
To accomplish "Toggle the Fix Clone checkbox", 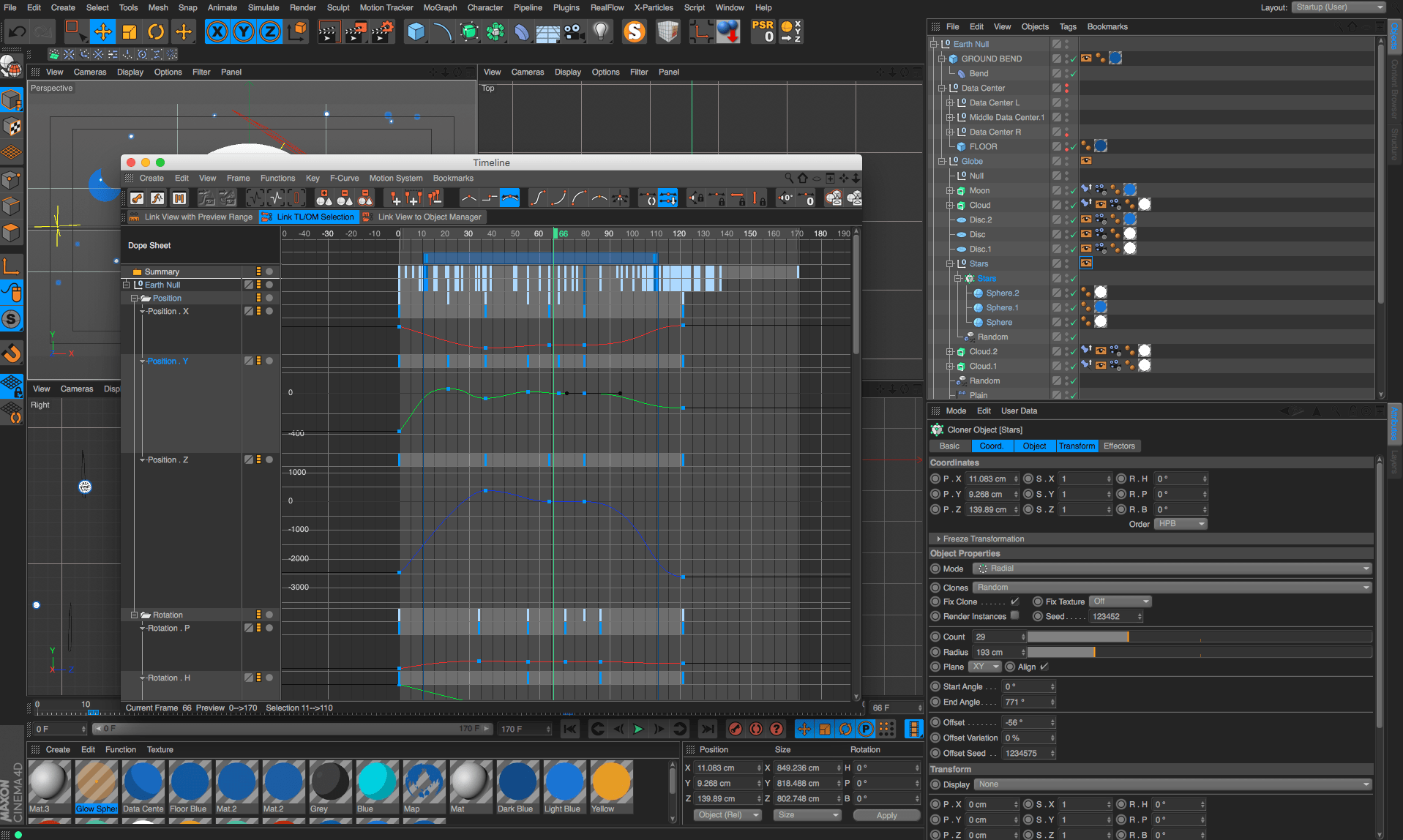I will tap(1015, 601).
